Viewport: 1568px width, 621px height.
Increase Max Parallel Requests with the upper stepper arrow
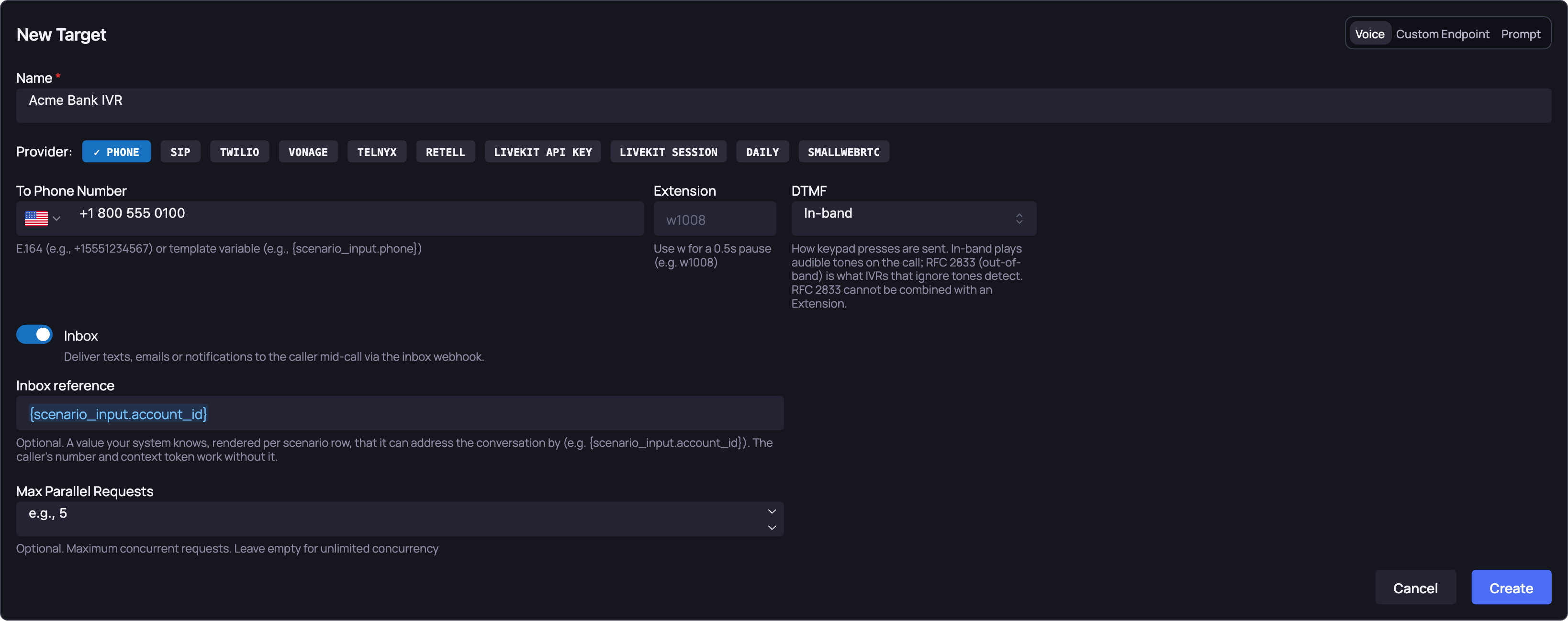pyautogui.click(x=772, y=511)
